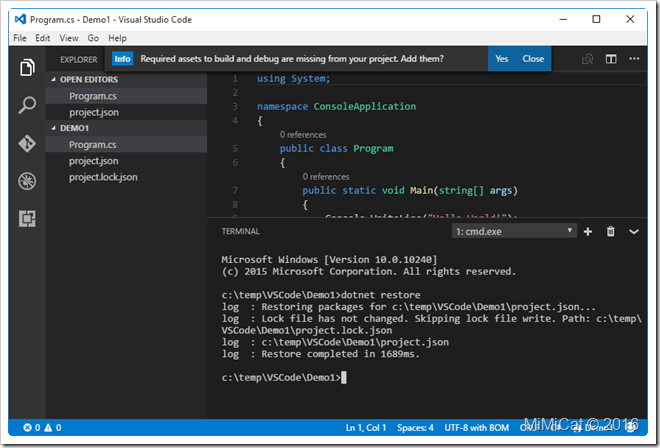
Task: Open the Debug view in activity bar
Action: (27, 181)
